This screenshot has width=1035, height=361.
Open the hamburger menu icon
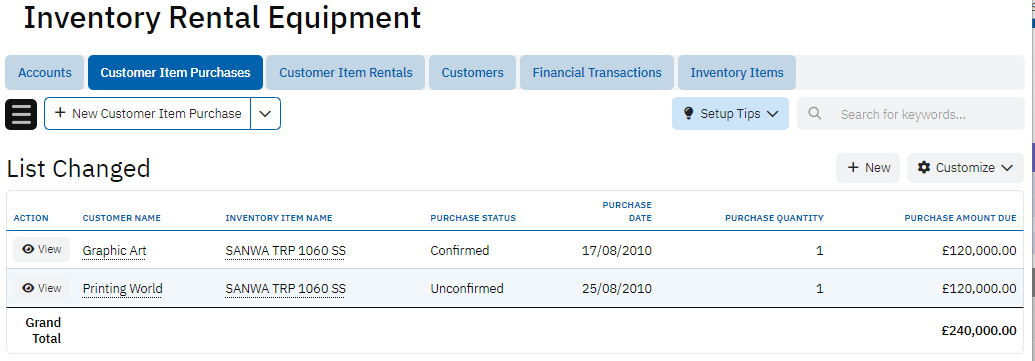click(21, 114)
